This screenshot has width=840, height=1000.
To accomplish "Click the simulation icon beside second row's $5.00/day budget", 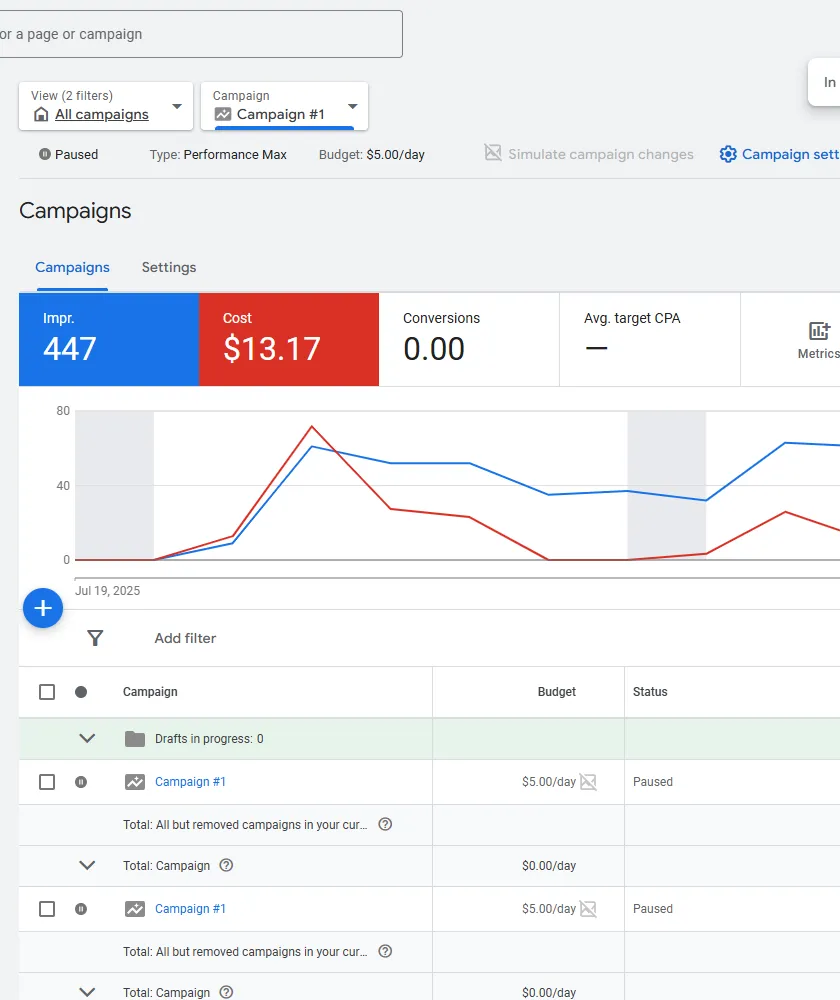I will click(588, 909).
